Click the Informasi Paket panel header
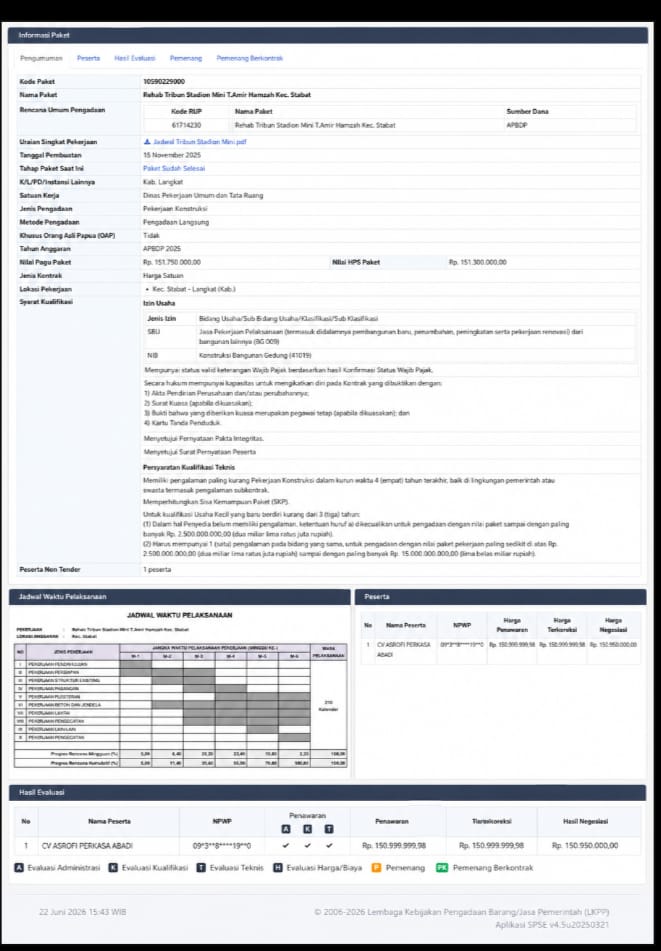Viewport: 661px width, 951px height. (x=327, y=35)
